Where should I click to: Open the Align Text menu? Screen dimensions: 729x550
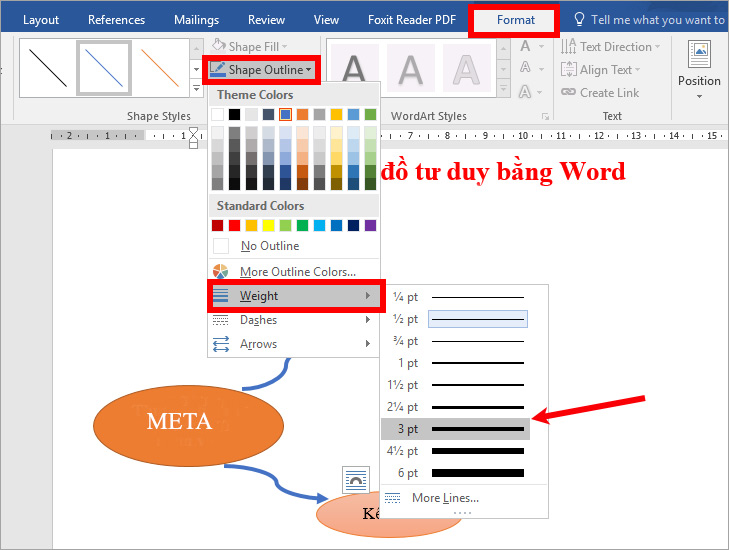(605, 70)
